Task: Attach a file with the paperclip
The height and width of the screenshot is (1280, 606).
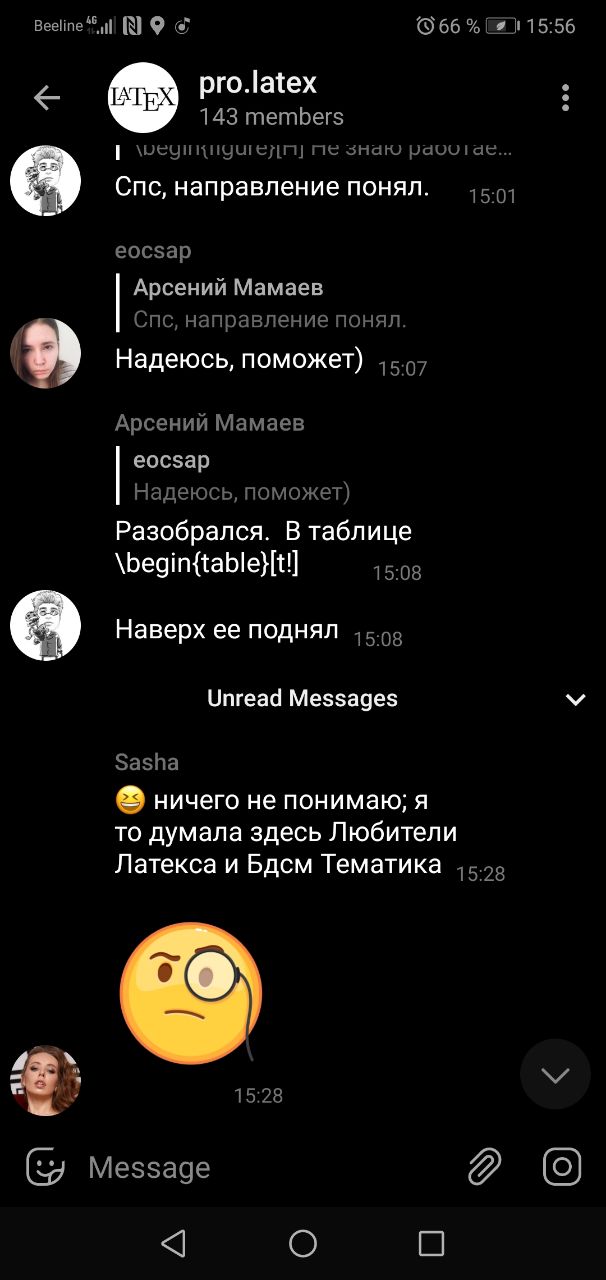Action: pyautogui.click(x=484, y=1166)
